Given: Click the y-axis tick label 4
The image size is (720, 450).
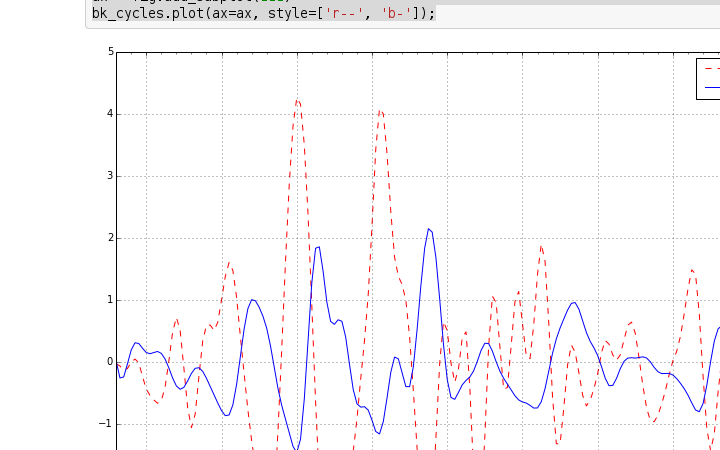Looking at the screenshot, I should point(110,114).
